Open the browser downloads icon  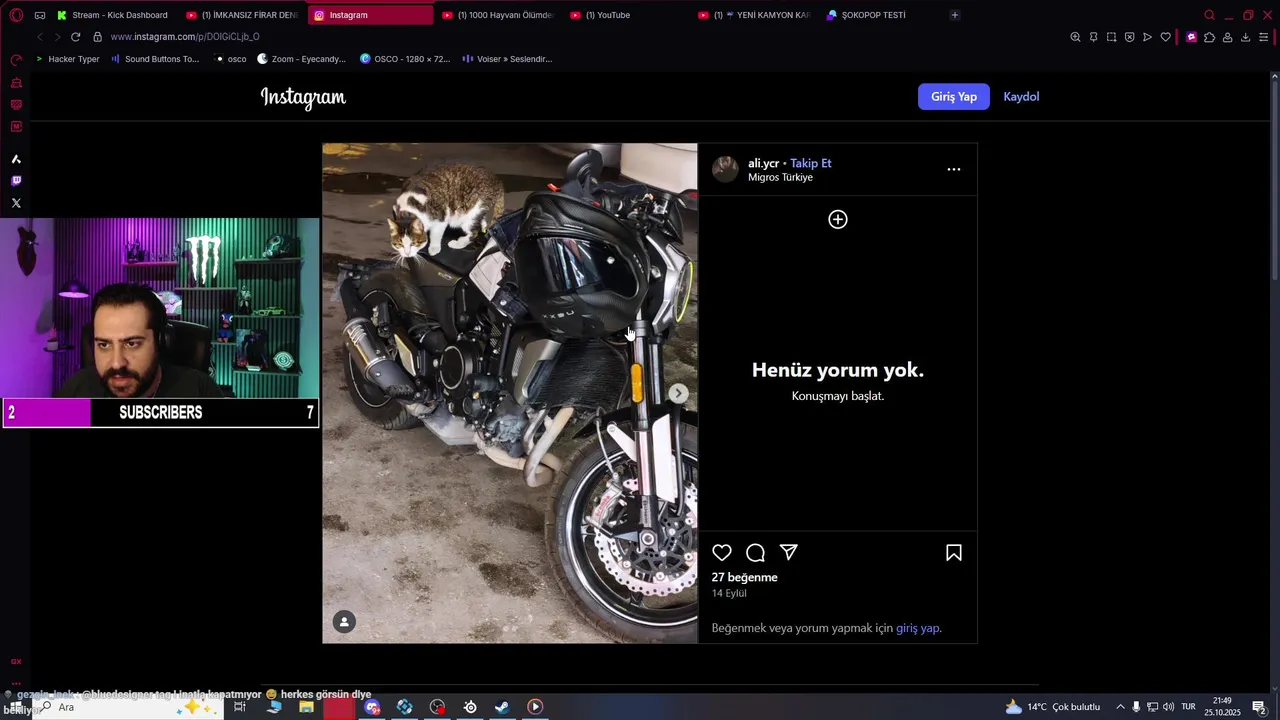(x=1245, y=37)
